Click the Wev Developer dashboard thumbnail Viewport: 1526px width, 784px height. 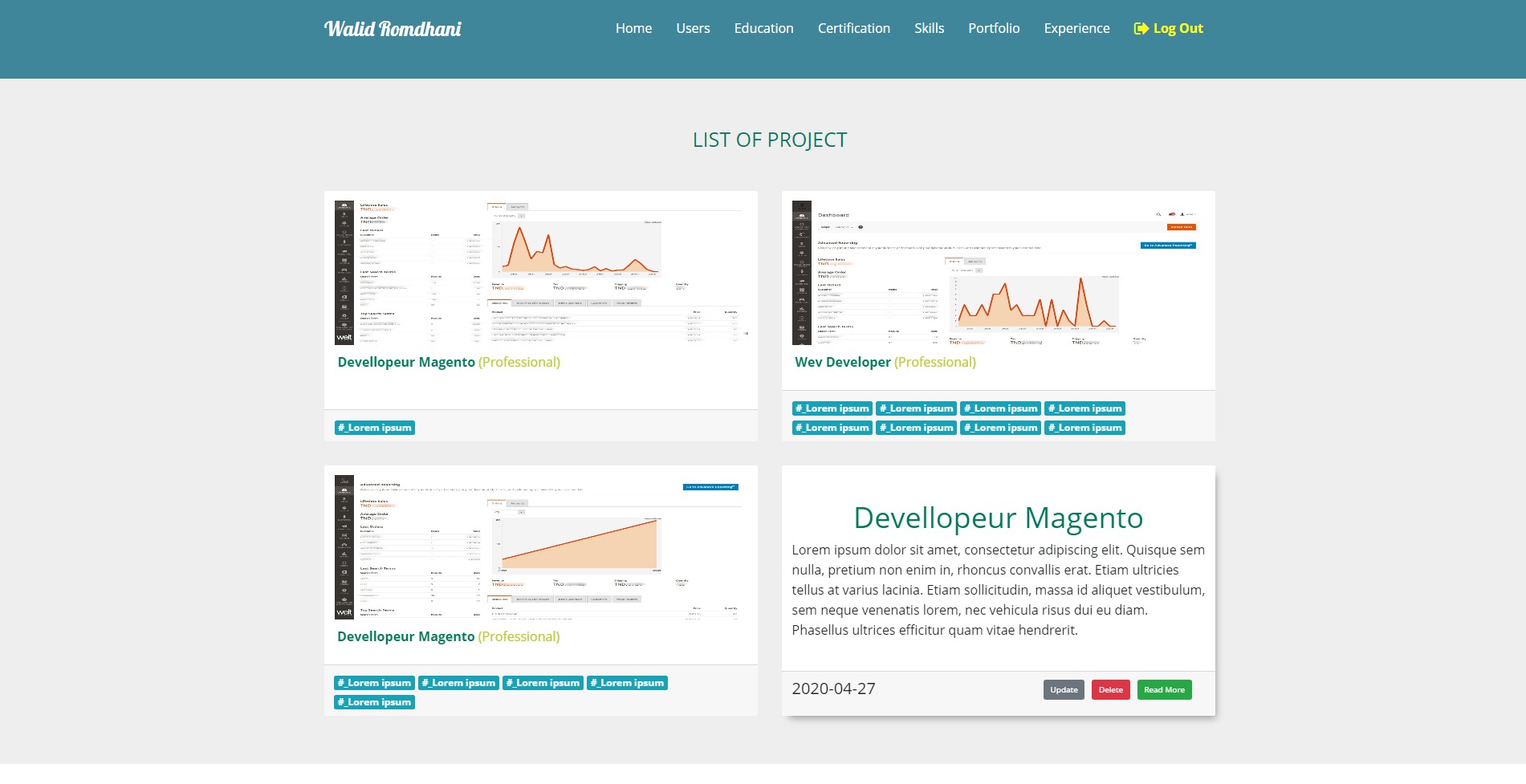pyautogui.click(x=998, y=273)
